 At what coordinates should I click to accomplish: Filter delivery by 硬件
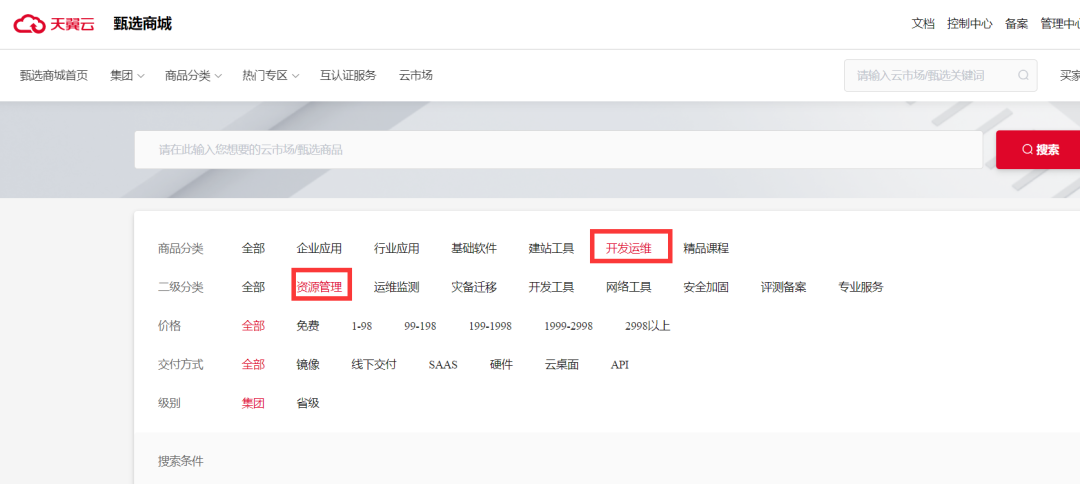pos(501,364)
